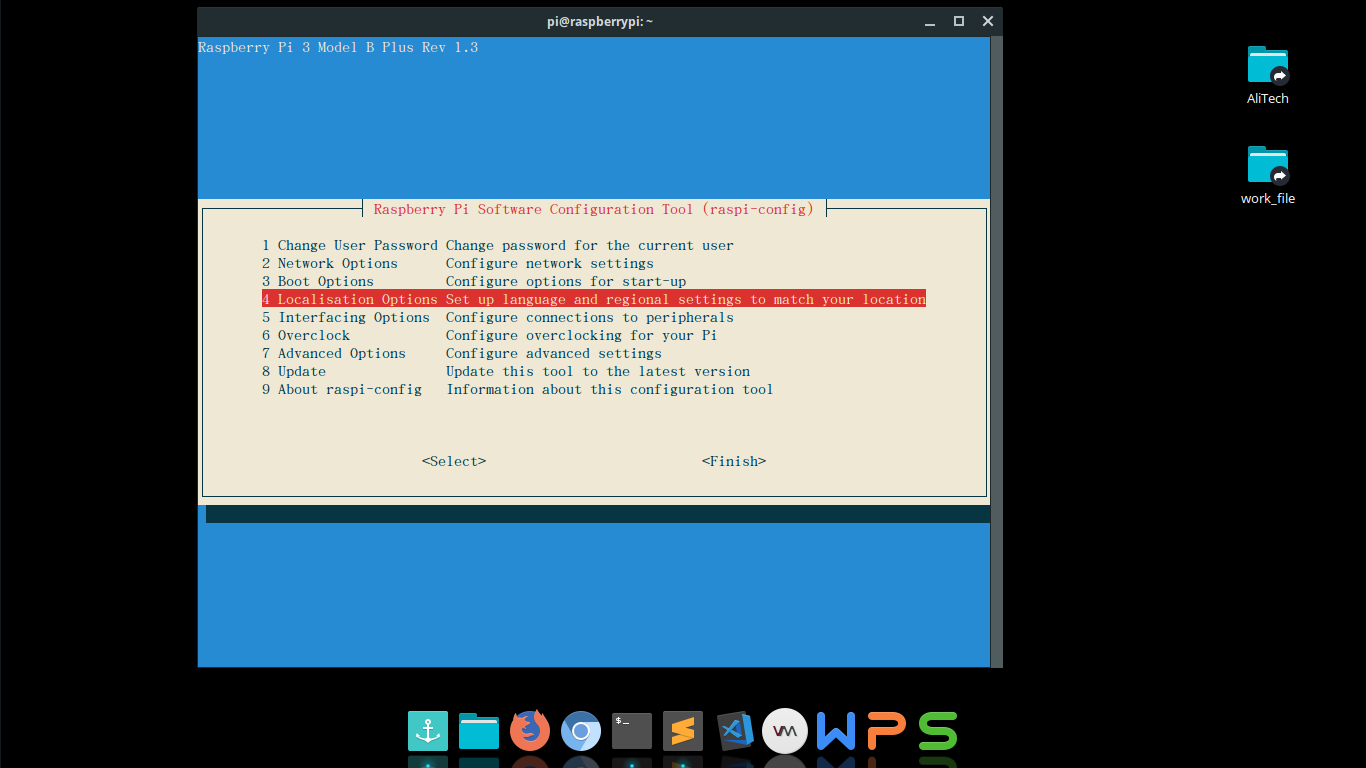Viewport: 1366px width, 768px height.
Task: Click the <Finish> button
Action: pos(734,461)
